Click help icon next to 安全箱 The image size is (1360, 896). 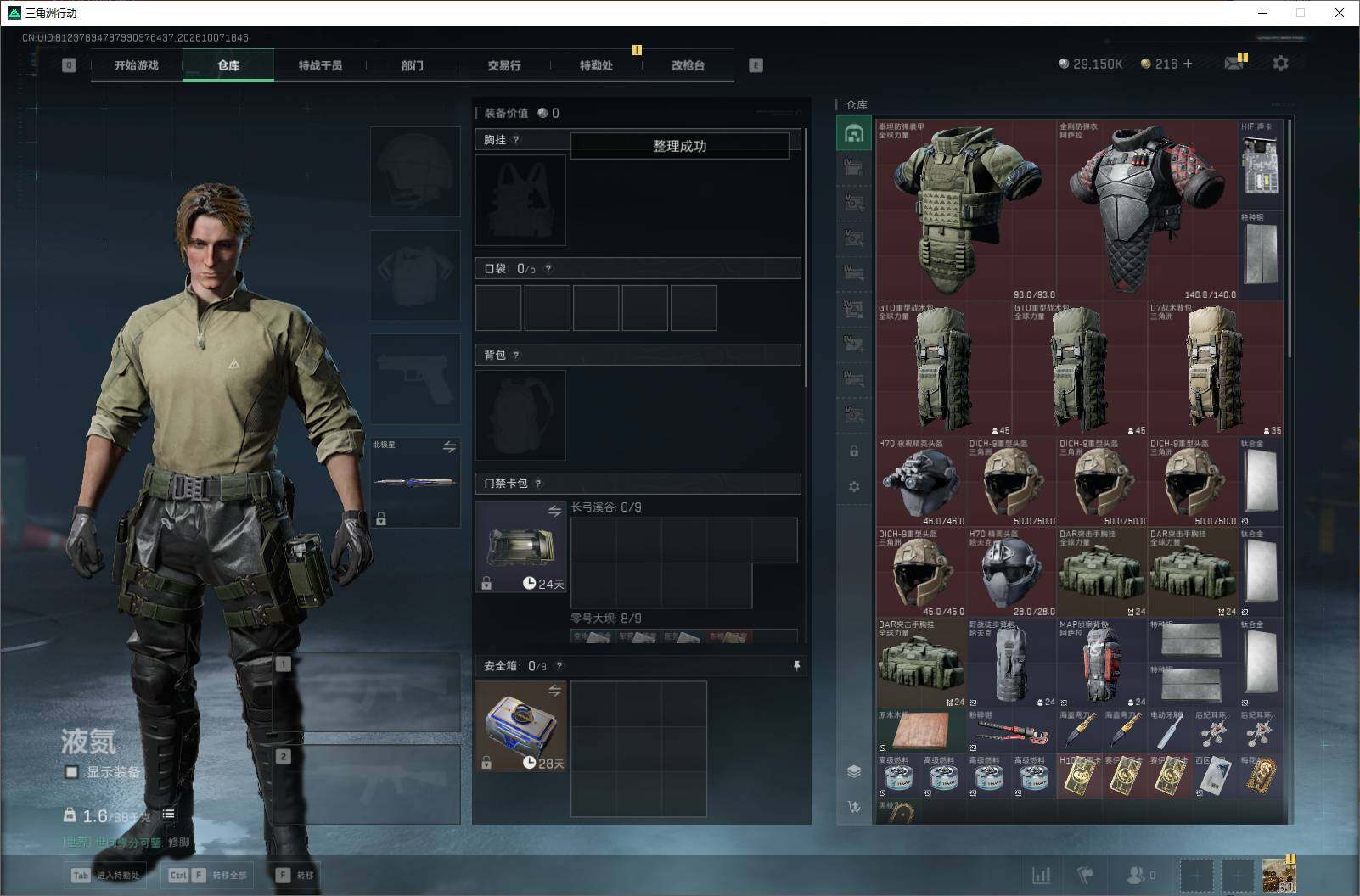pyautogui.click(x=559, y=666)
